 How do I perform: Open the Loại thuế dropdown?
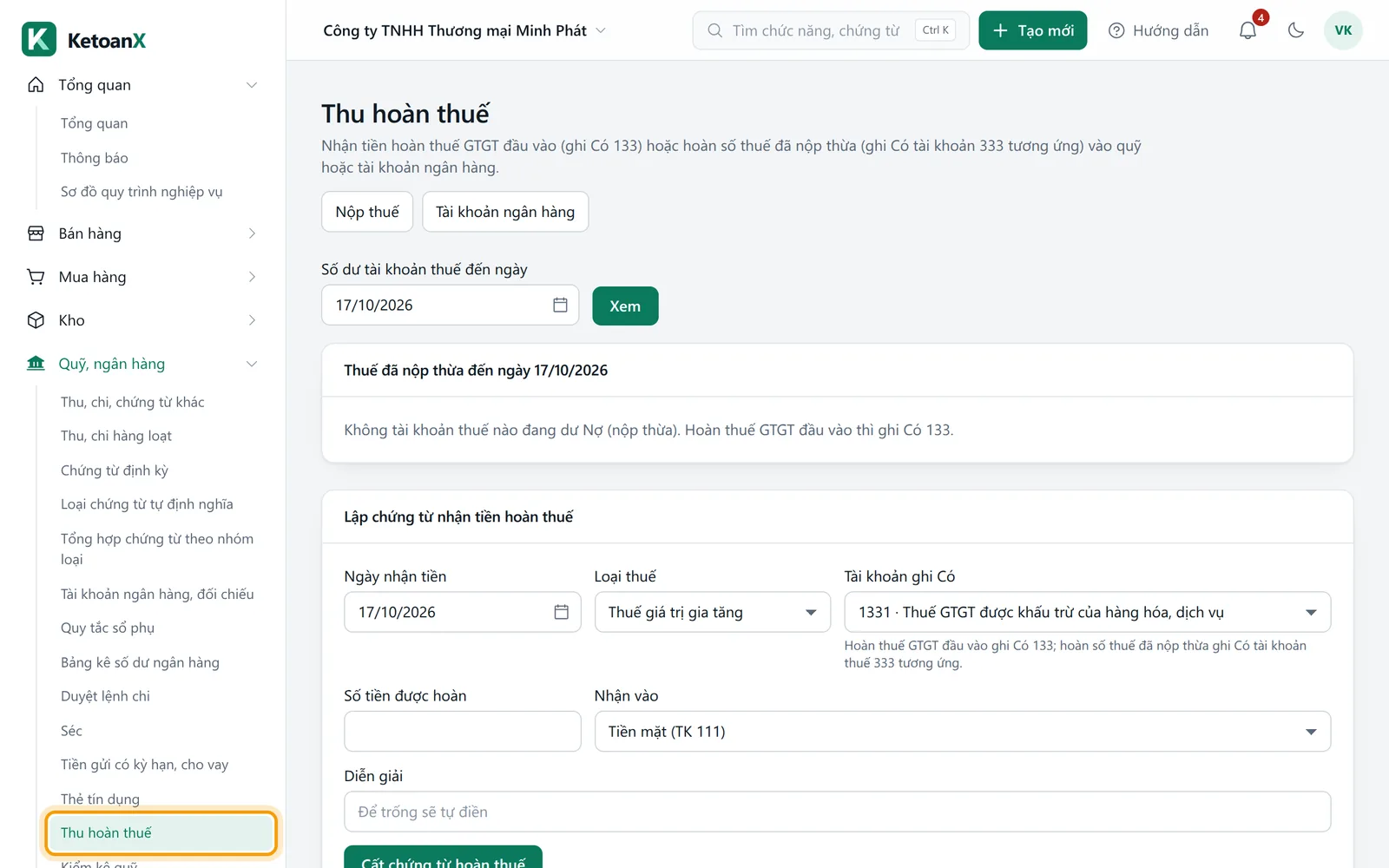pyautogui.click(x=713, y=612)
